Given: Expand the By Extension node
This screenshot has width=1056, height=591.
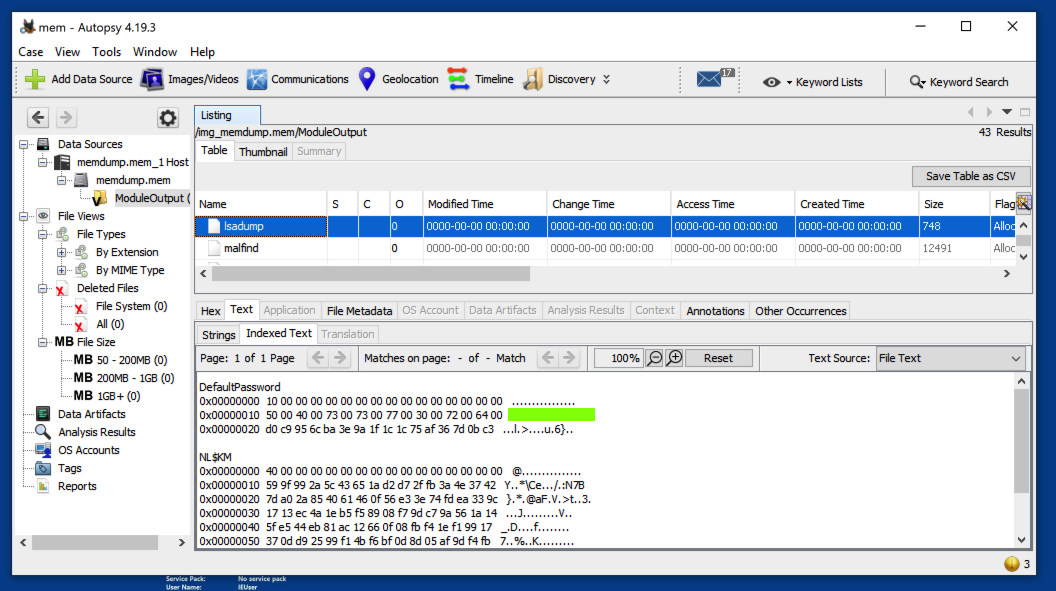Looking at the screenshot, I should coord(61,252).
